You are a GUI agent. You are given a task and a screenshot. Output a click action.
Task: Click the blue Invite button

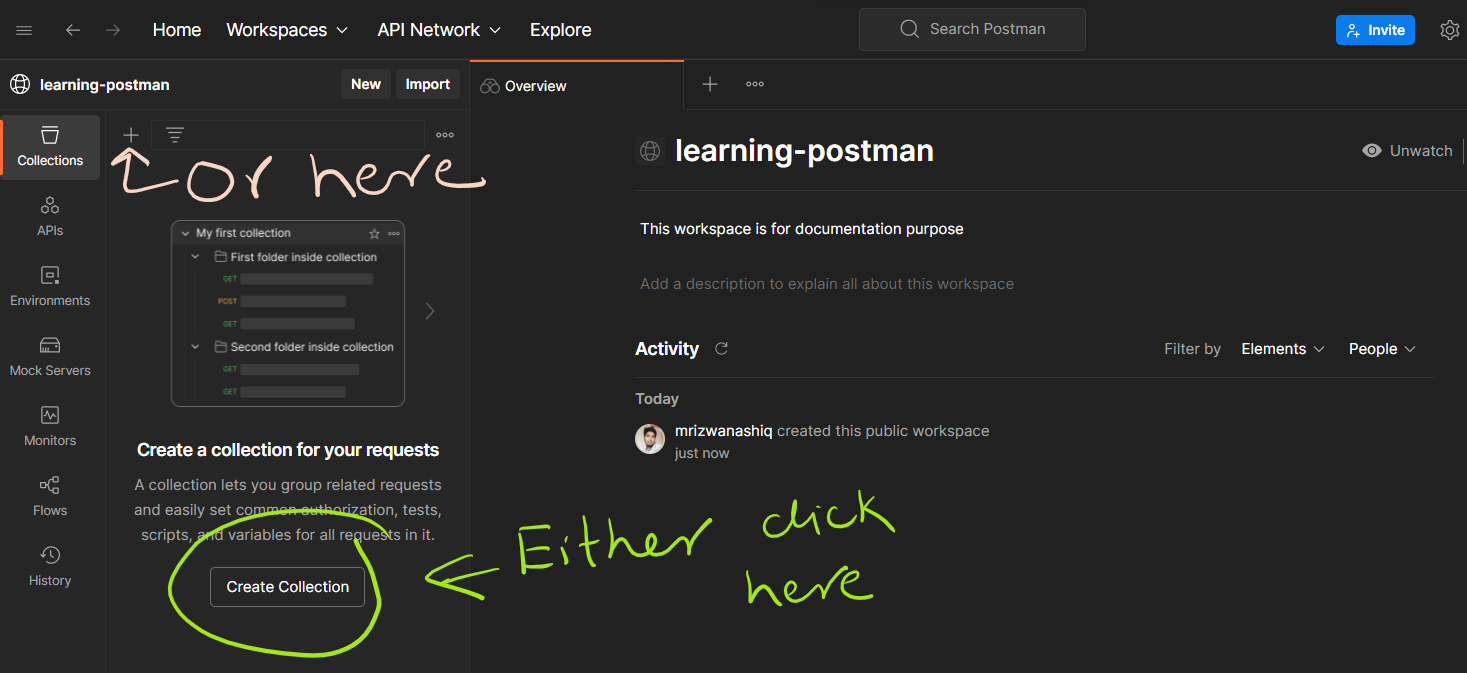click(1376, 30)
